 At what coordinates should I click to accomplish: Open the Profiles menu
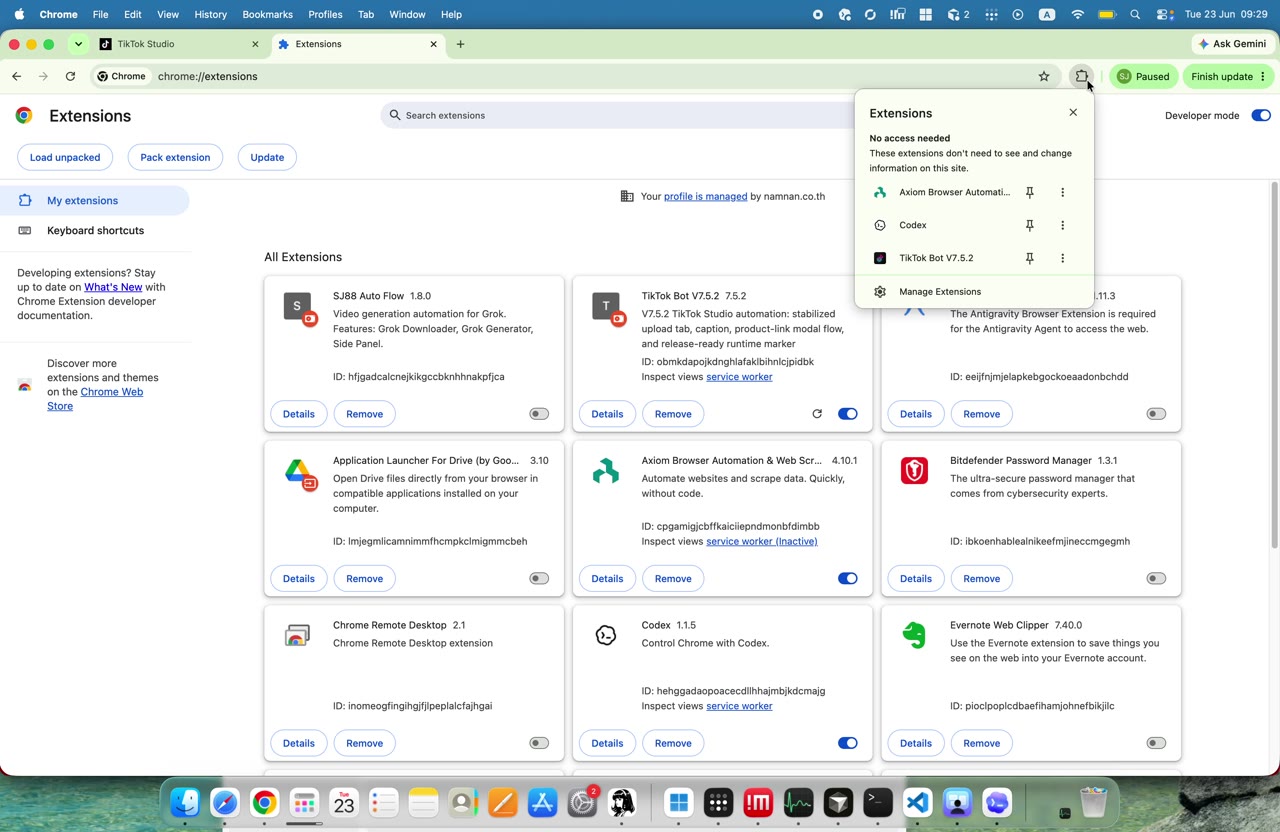coord(325,15)
